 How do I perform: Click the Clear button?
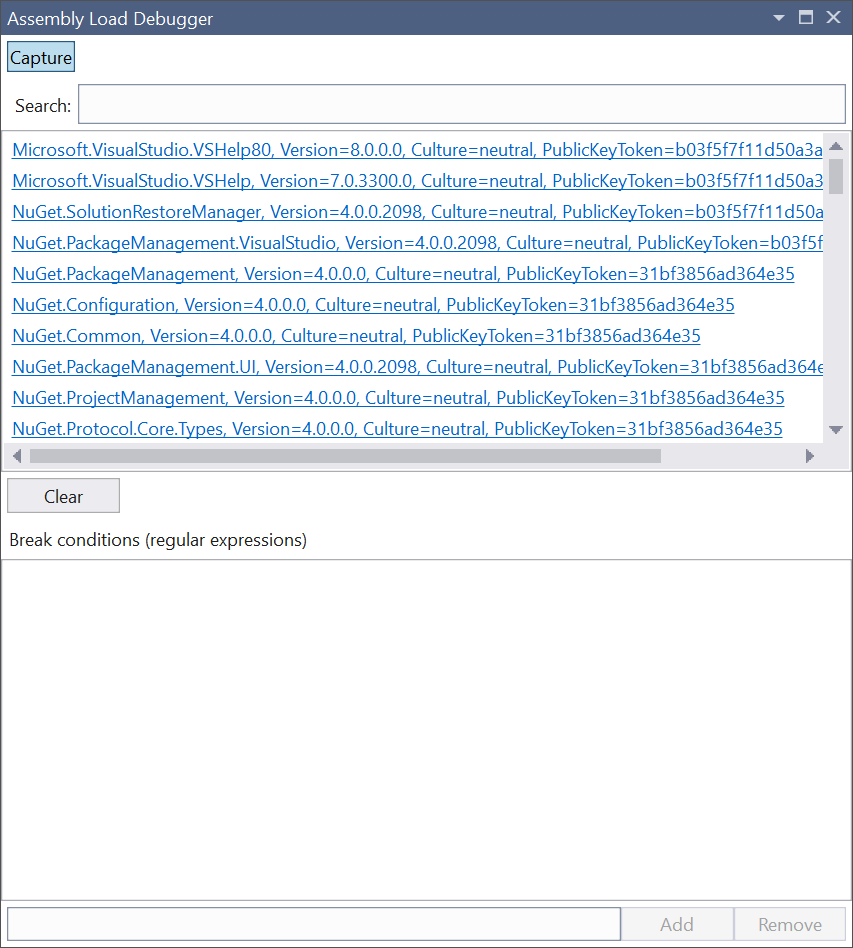63,496
